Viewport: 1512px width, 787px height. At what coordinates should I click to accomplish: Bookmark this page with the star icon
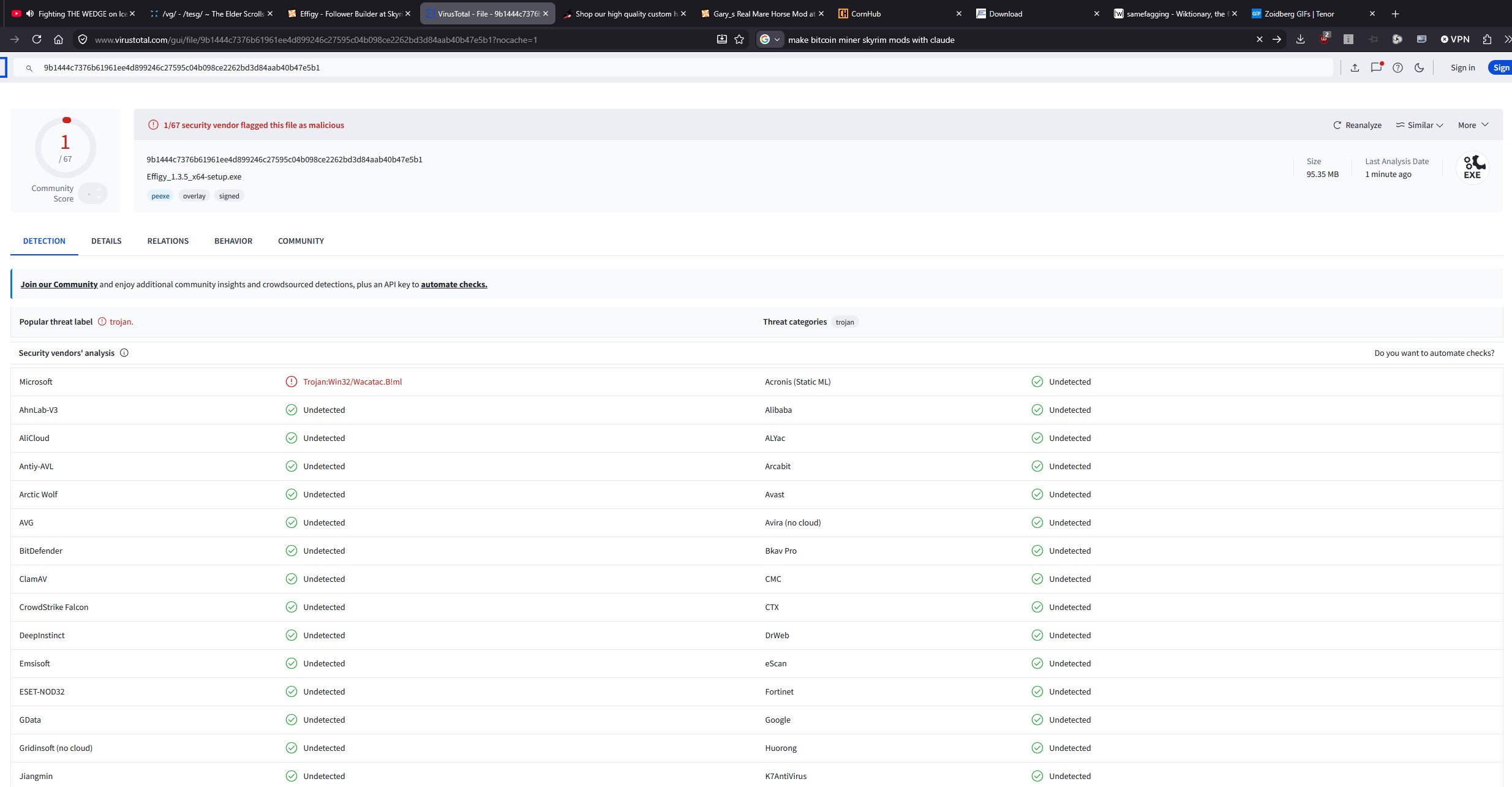(739, 39)
